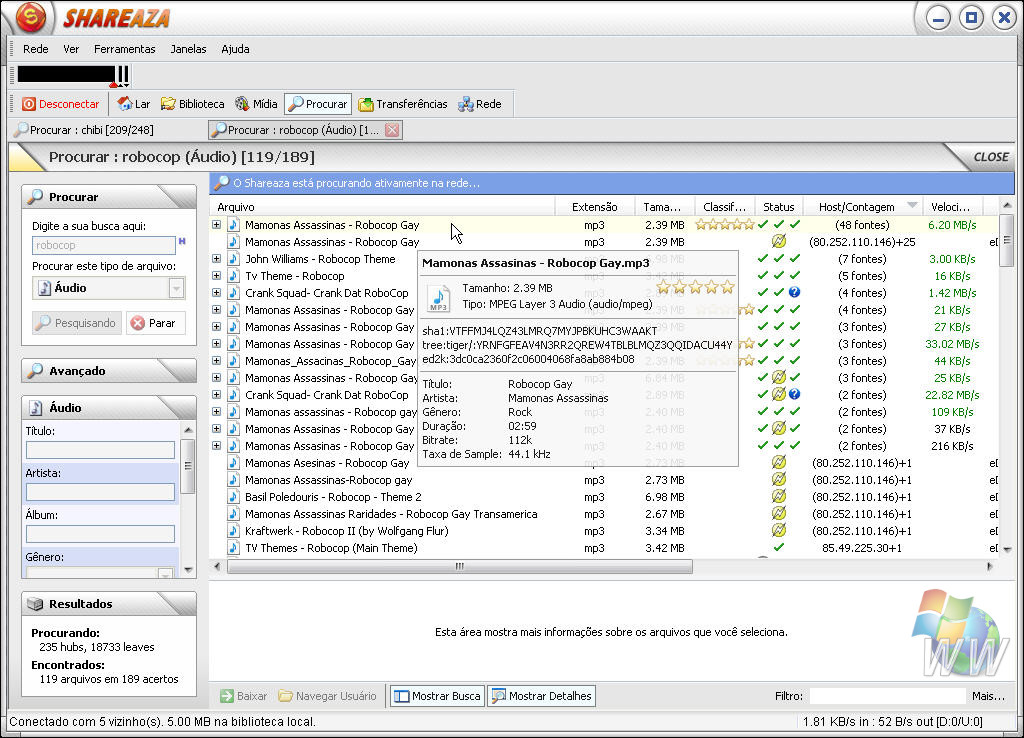Expand the John Williams Robocop Theme row
The image size is (1024, 738).
click(216, 259)
